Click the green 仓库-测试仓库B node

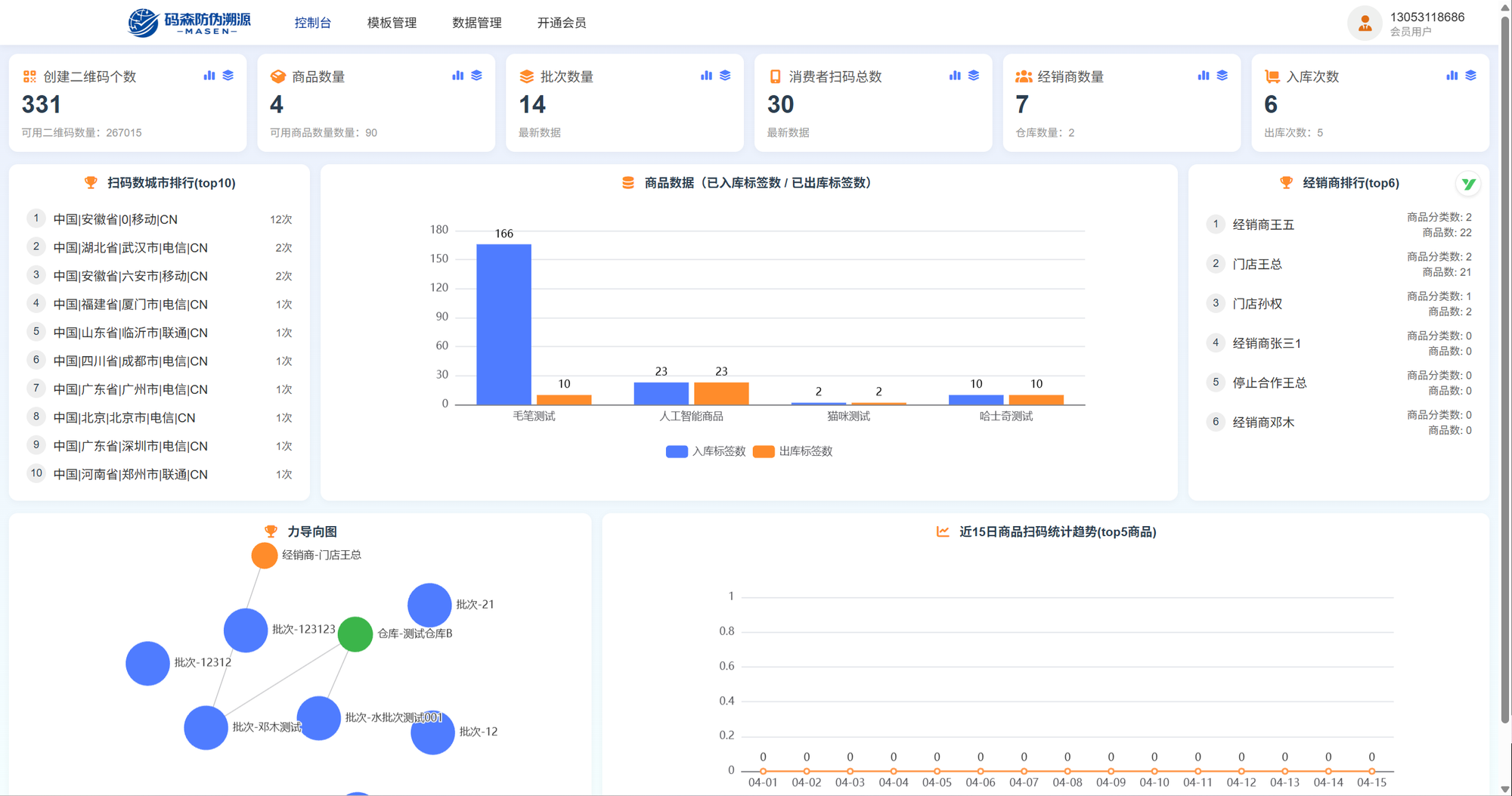coord(355,633)
